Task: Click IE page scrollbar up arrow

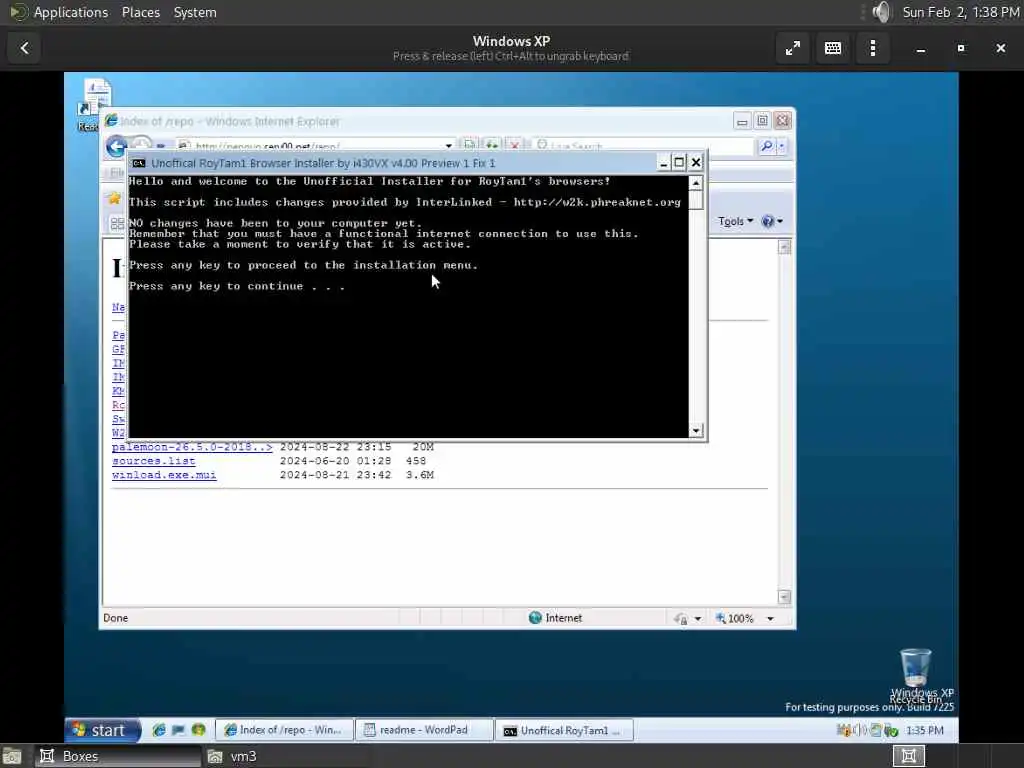Action: tap(784, 247)
